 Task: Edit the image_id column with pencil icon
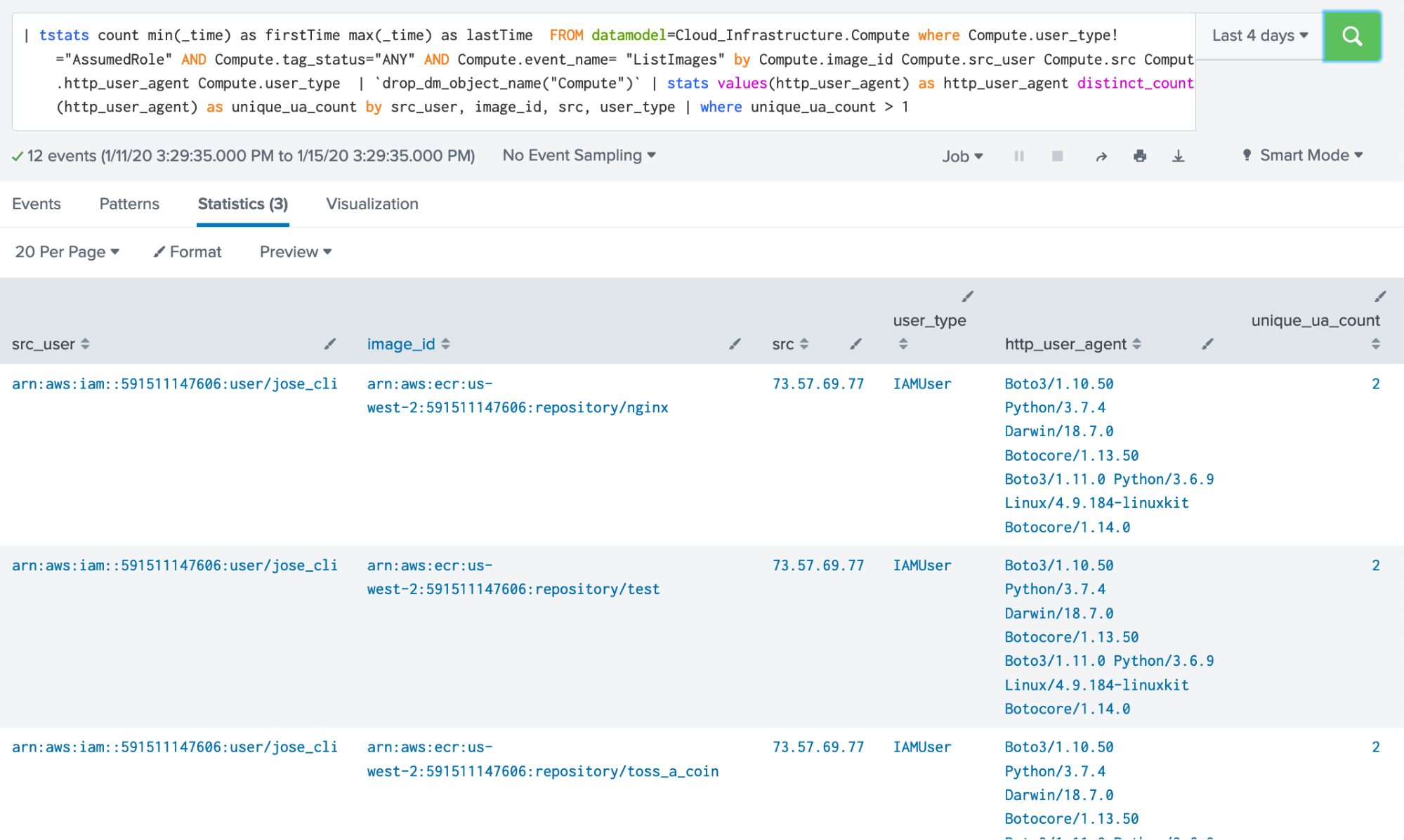(735, 344)
